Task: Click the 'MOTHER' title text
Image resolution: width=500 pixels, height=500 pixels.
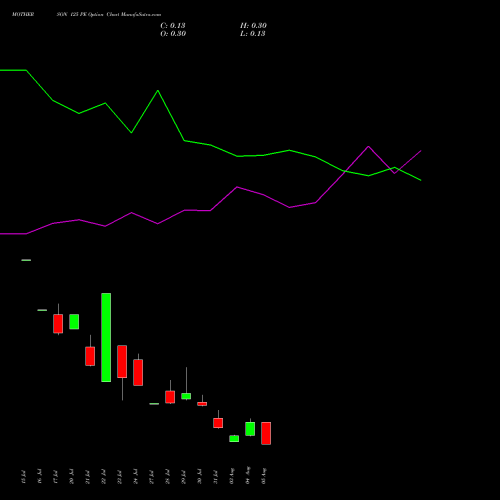Action: pyautogui.click(x=23, y=15)
